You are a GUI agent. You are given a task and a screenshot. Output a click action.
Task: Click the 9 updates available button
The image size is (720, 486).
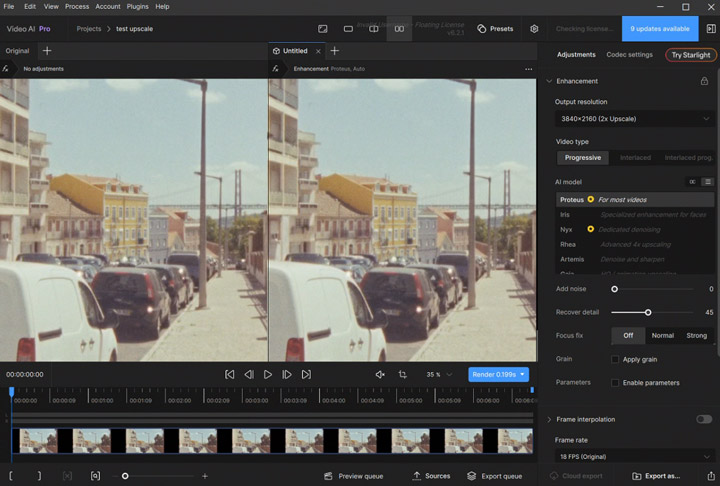pos(660,28)
